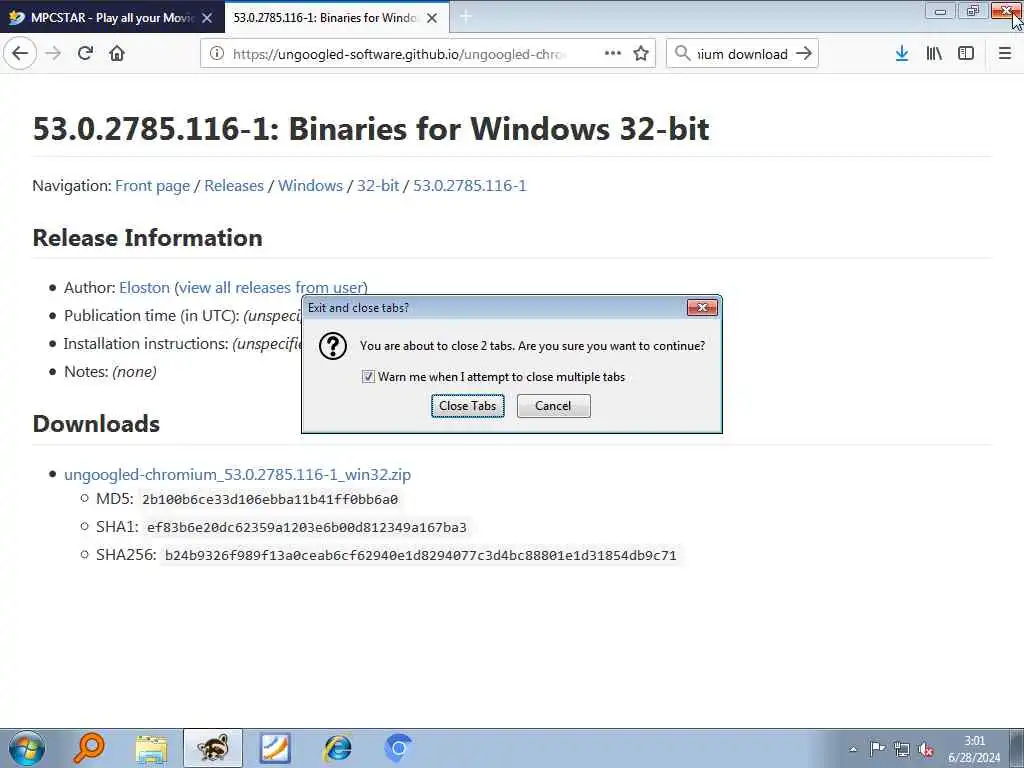Viewport: 1024px width, 768px height.
Task: Confirm with the Close Tabs button
Action: click(x=468, y=406)
